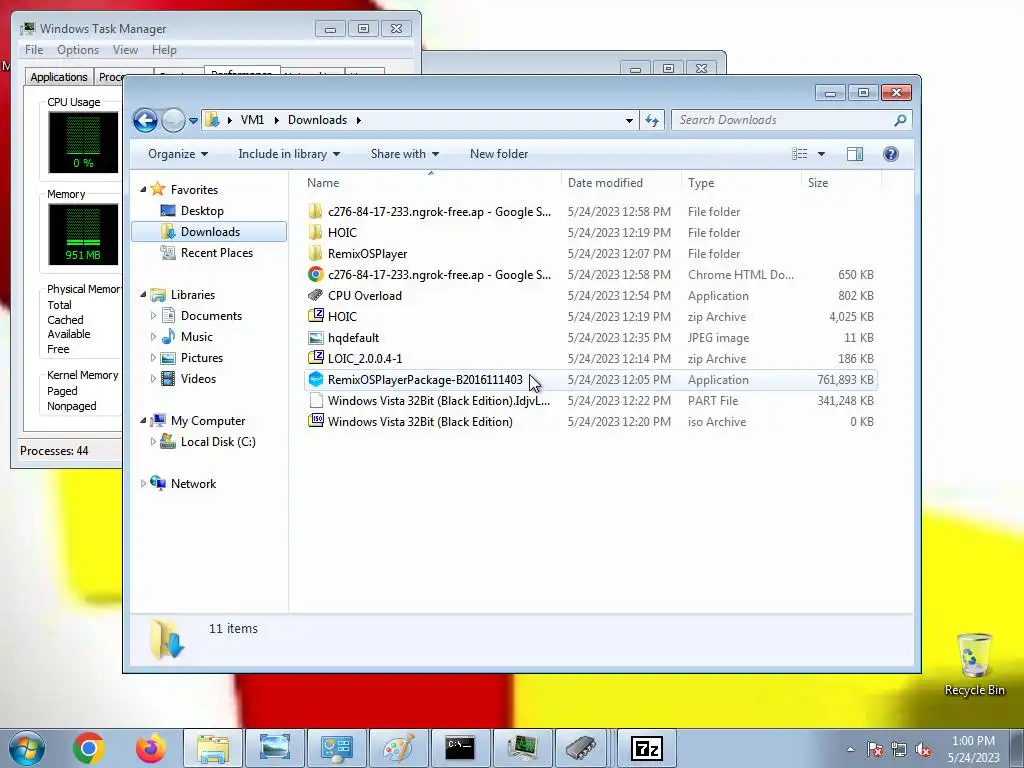Click the Change your view icon

click(x=799, y=154)
